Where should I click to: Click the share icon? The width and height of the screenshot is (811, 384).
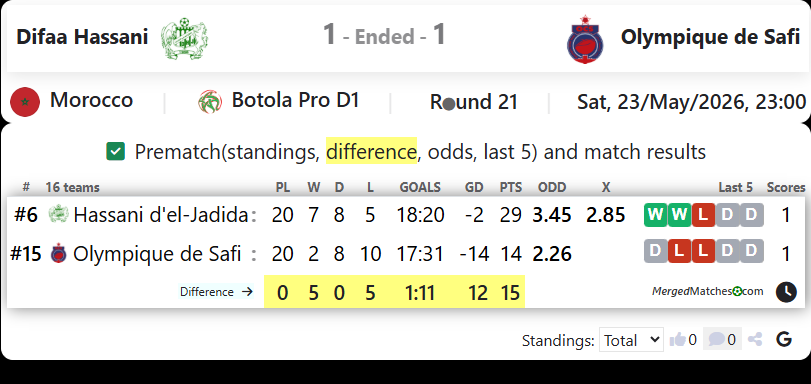pos(755,339)
